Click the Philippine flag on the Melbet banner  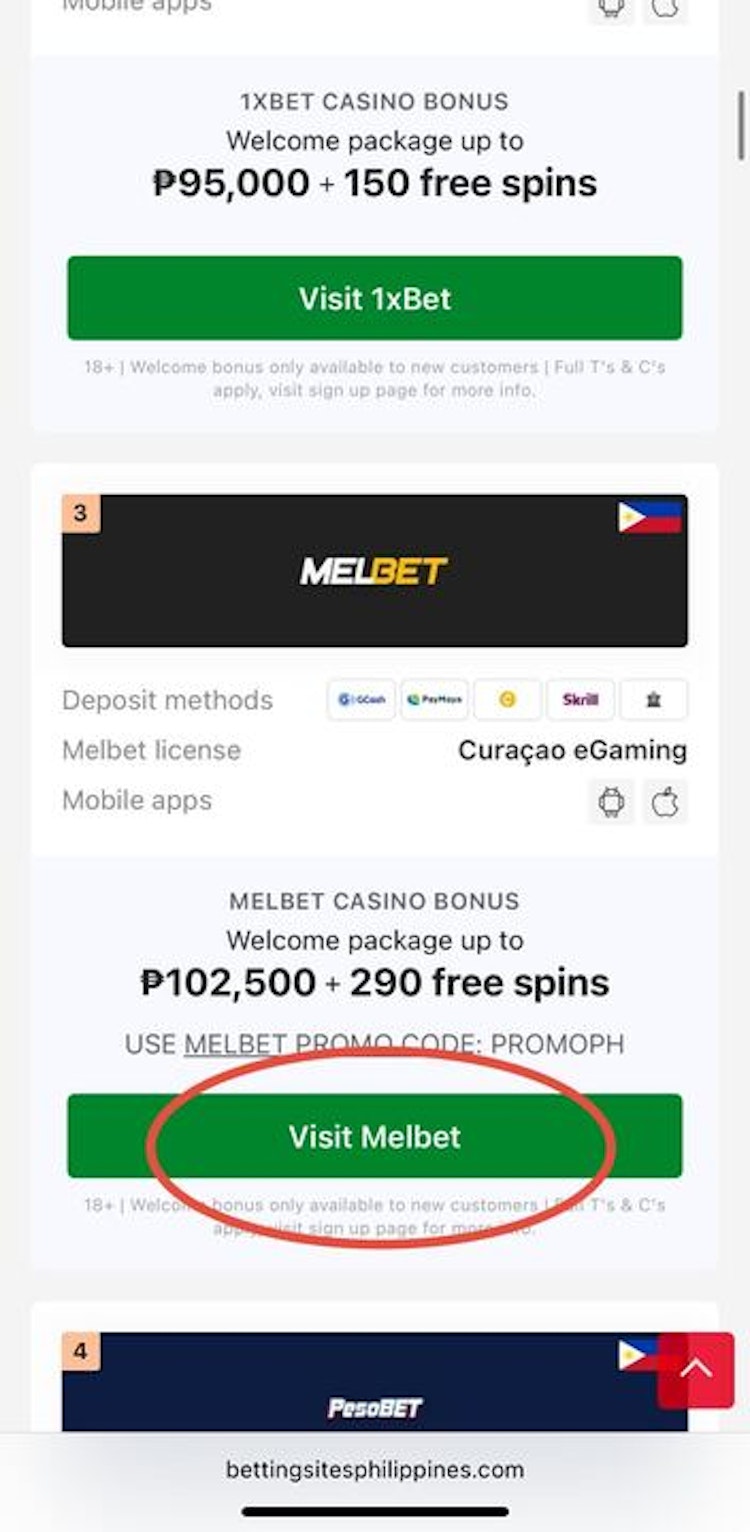click(x=650, y=516)
